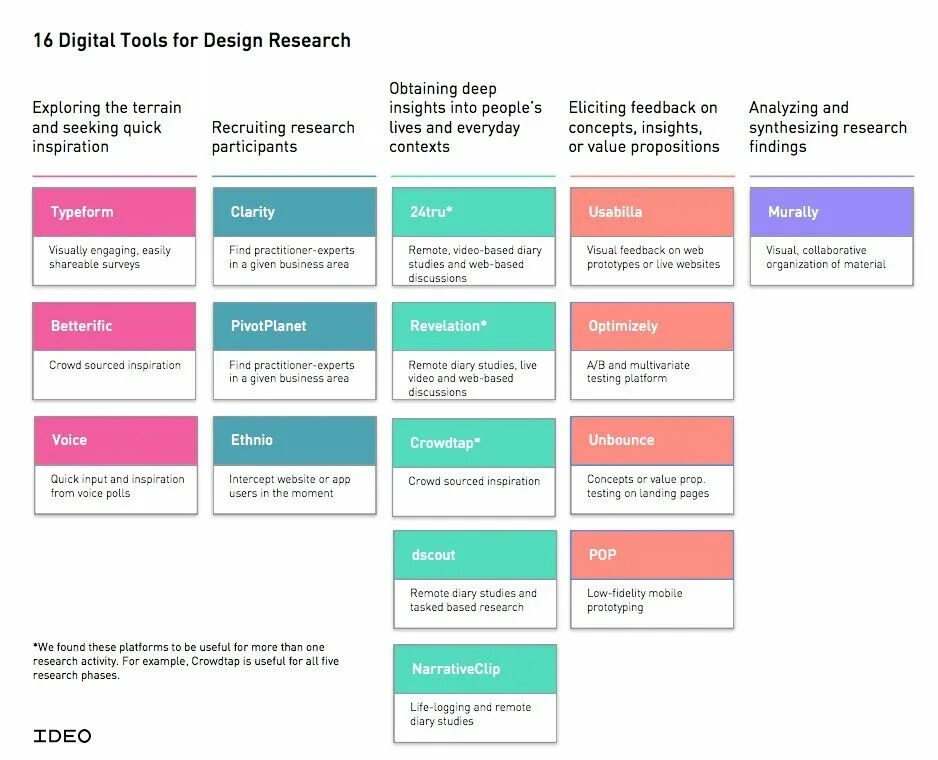
Task: Select the Clarity card
Action: point(295,236)
